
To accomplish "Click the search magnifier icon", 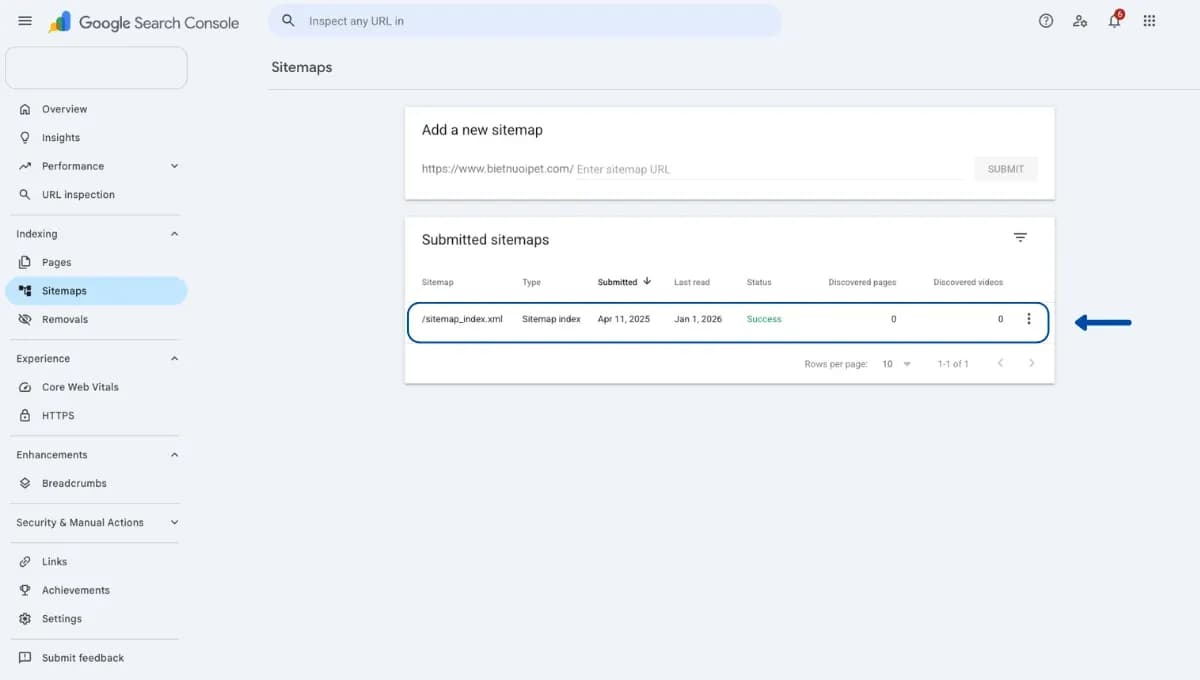I will point(289,20).
